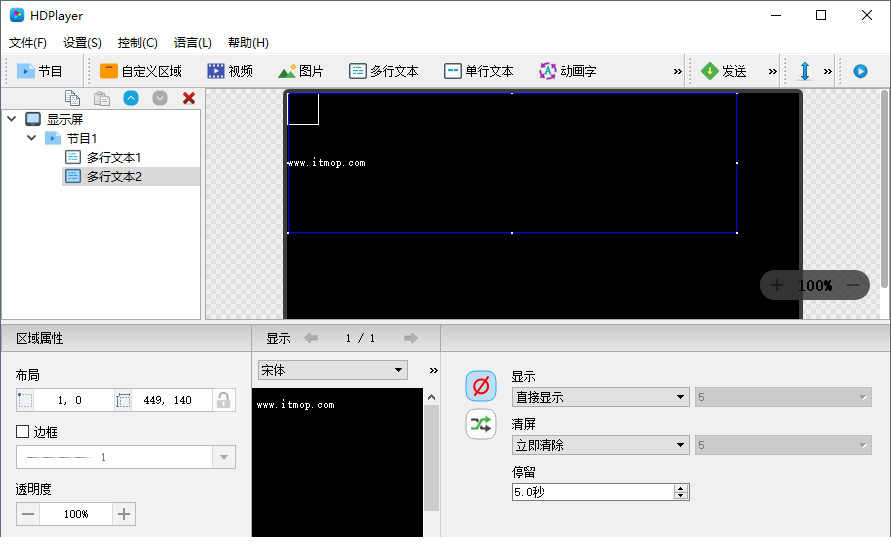Click the zoom out minus button
Image resolution: width=891 pixels, height=558 pixels.
click(x=852, y=285)
